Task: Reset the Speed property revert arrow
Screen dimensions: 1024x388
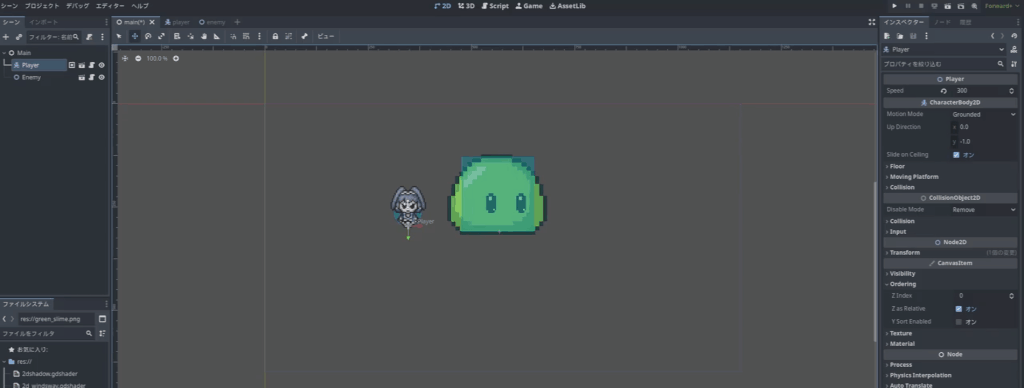Action: [x=944, y=91]
